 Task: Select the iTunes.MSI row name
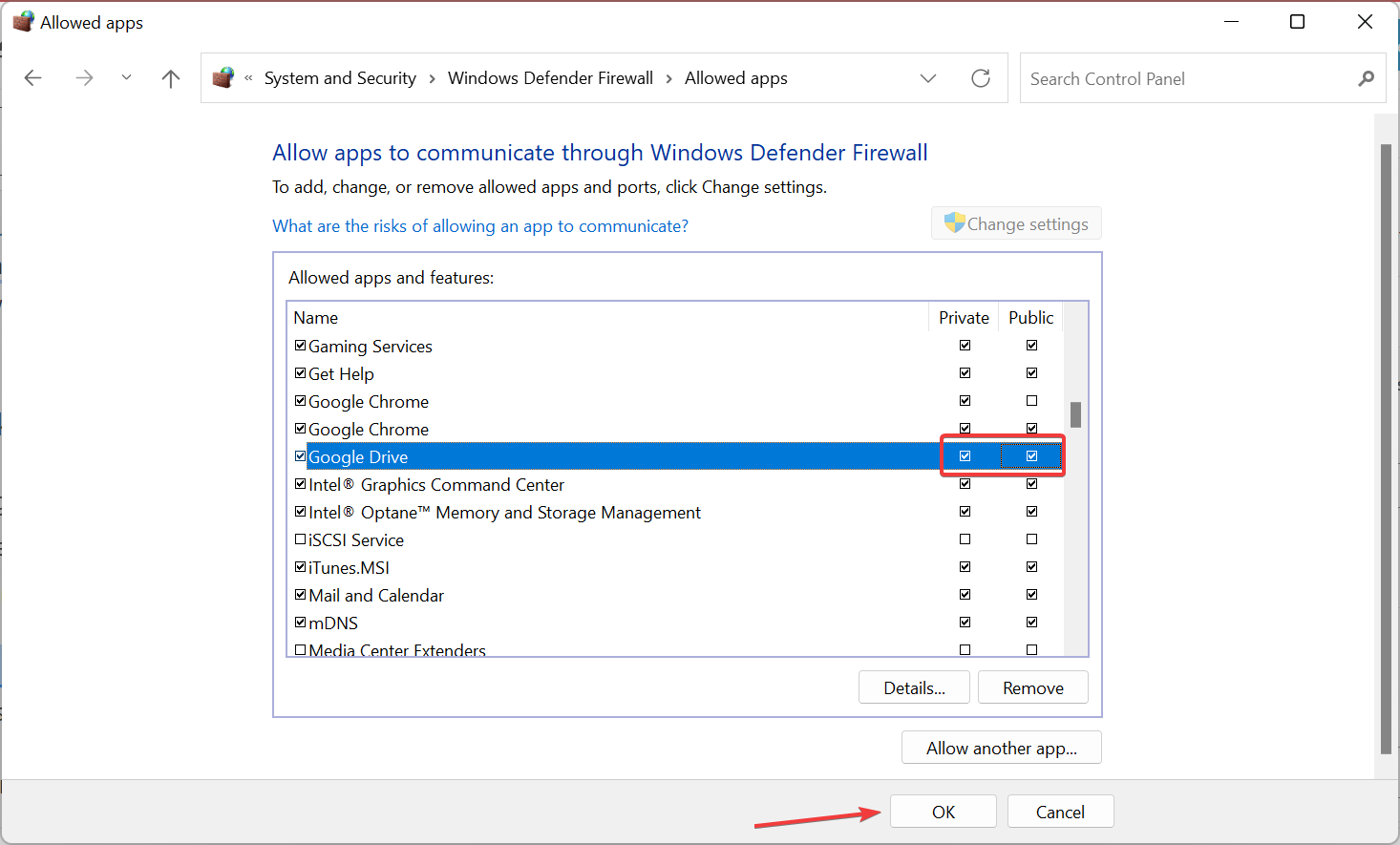pos(349,568)
